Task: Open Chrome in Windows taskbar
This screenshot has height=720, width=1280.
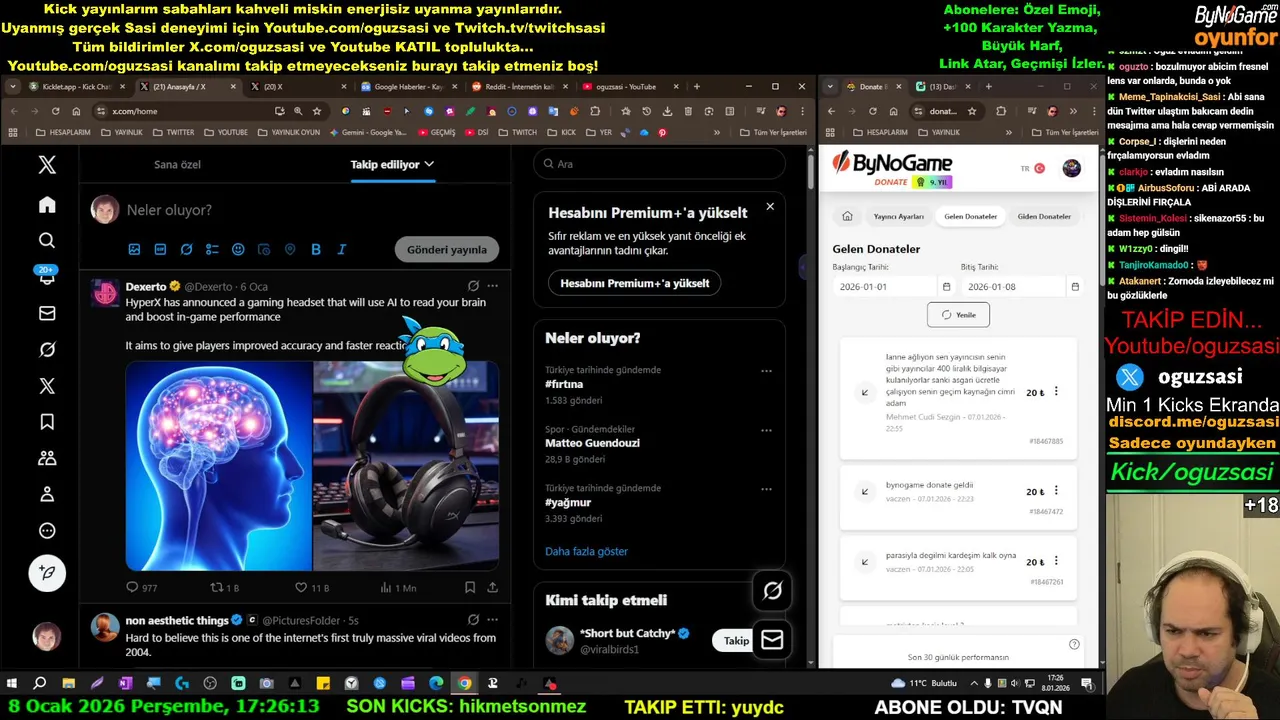Action: 464,684
